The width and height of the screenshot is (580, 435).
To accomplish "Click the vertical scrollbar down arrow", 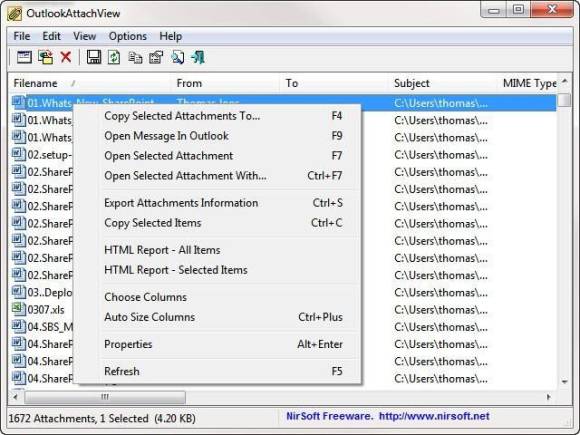I will click(564, 381).
